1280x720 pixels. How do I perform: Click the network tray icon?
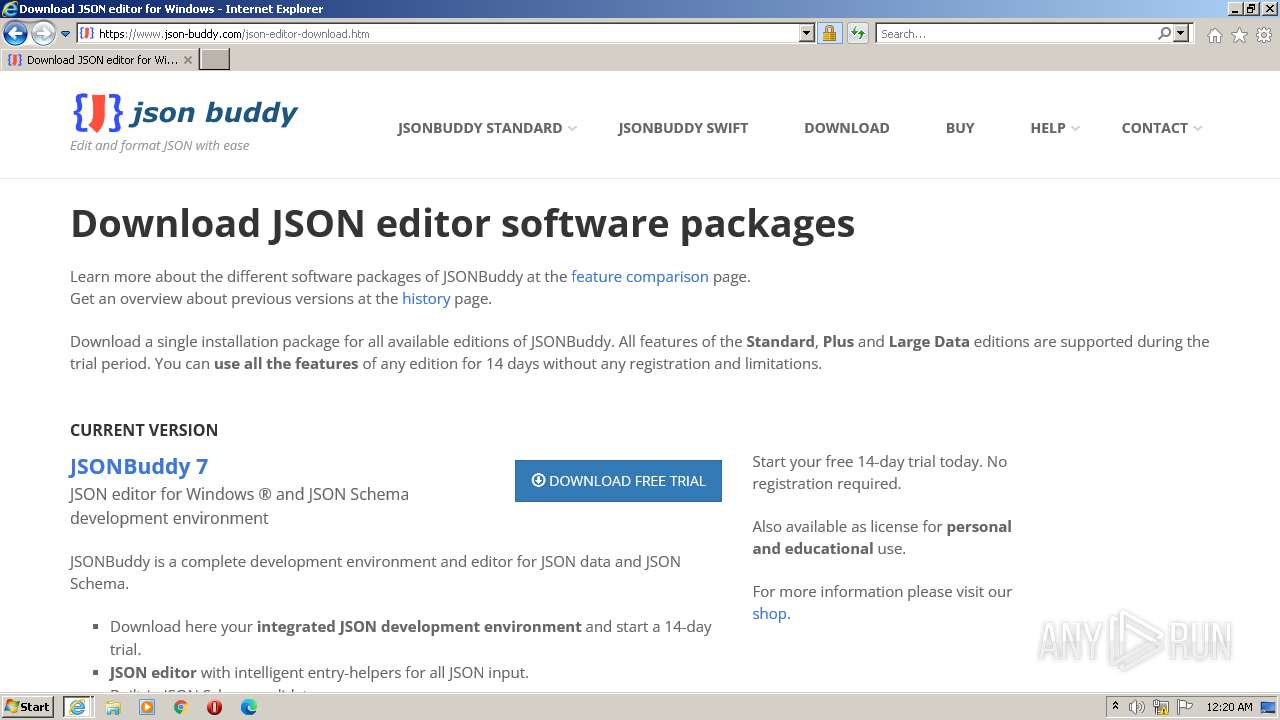click(1161, 707)
